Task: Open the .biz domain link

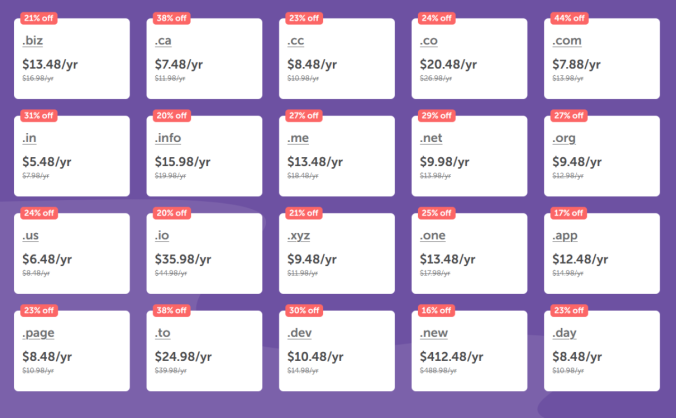Action: (32, 41)
